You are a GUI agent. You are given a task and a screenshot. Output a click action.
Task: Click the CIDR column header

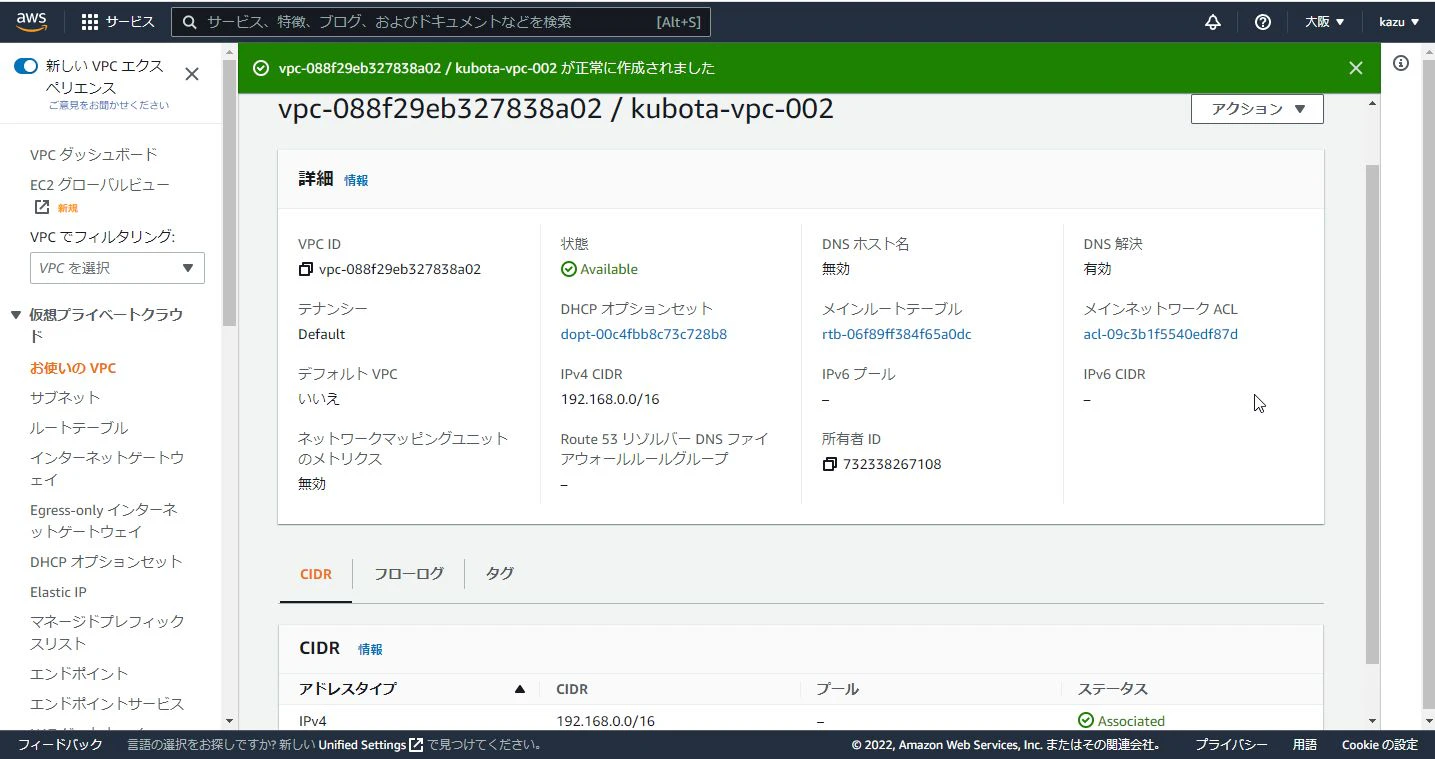point(572,689)
